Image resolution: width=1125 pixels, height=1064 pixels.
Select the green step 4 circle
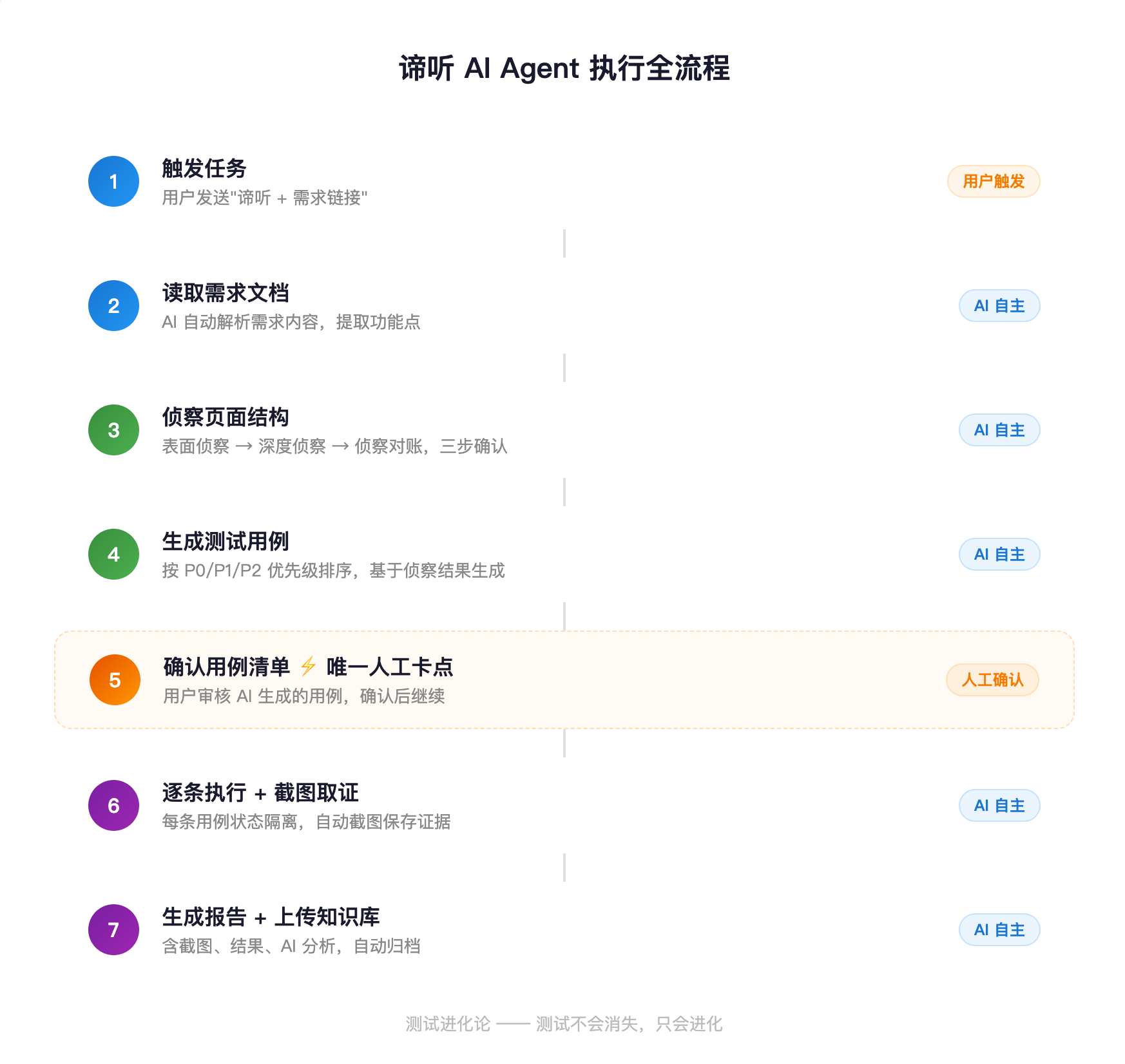[113, 555]
